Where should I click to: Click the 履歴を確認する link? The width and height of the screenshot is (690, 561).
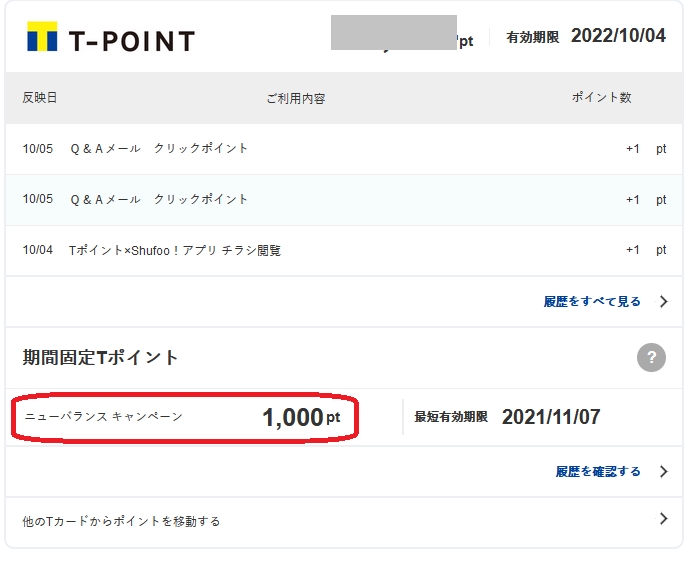click(598, 471)
